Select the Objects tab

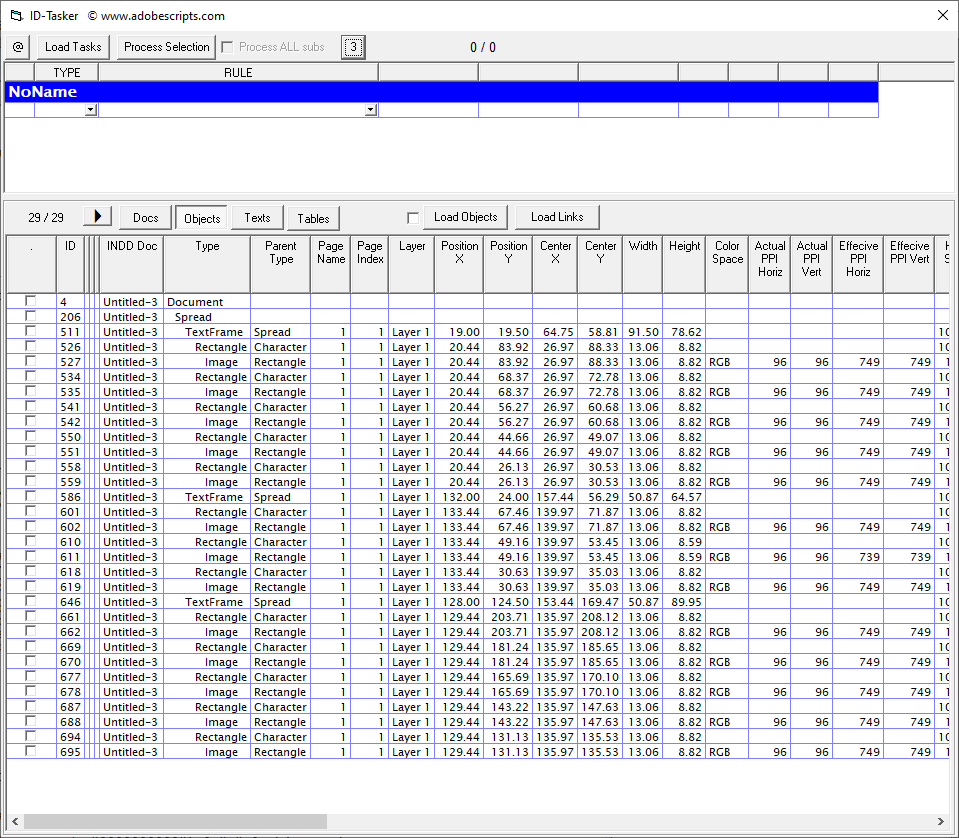201,217
